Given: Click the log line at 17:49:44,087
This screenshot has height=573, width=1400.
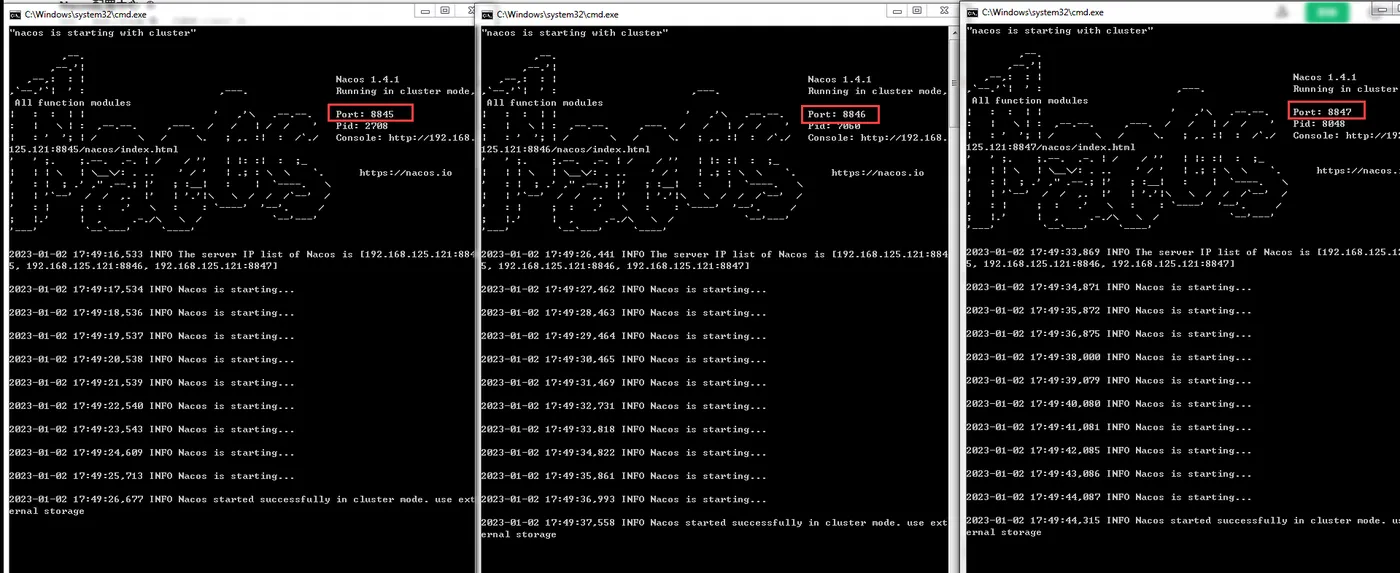Looking at the screenshot, I should point(1108,497).
